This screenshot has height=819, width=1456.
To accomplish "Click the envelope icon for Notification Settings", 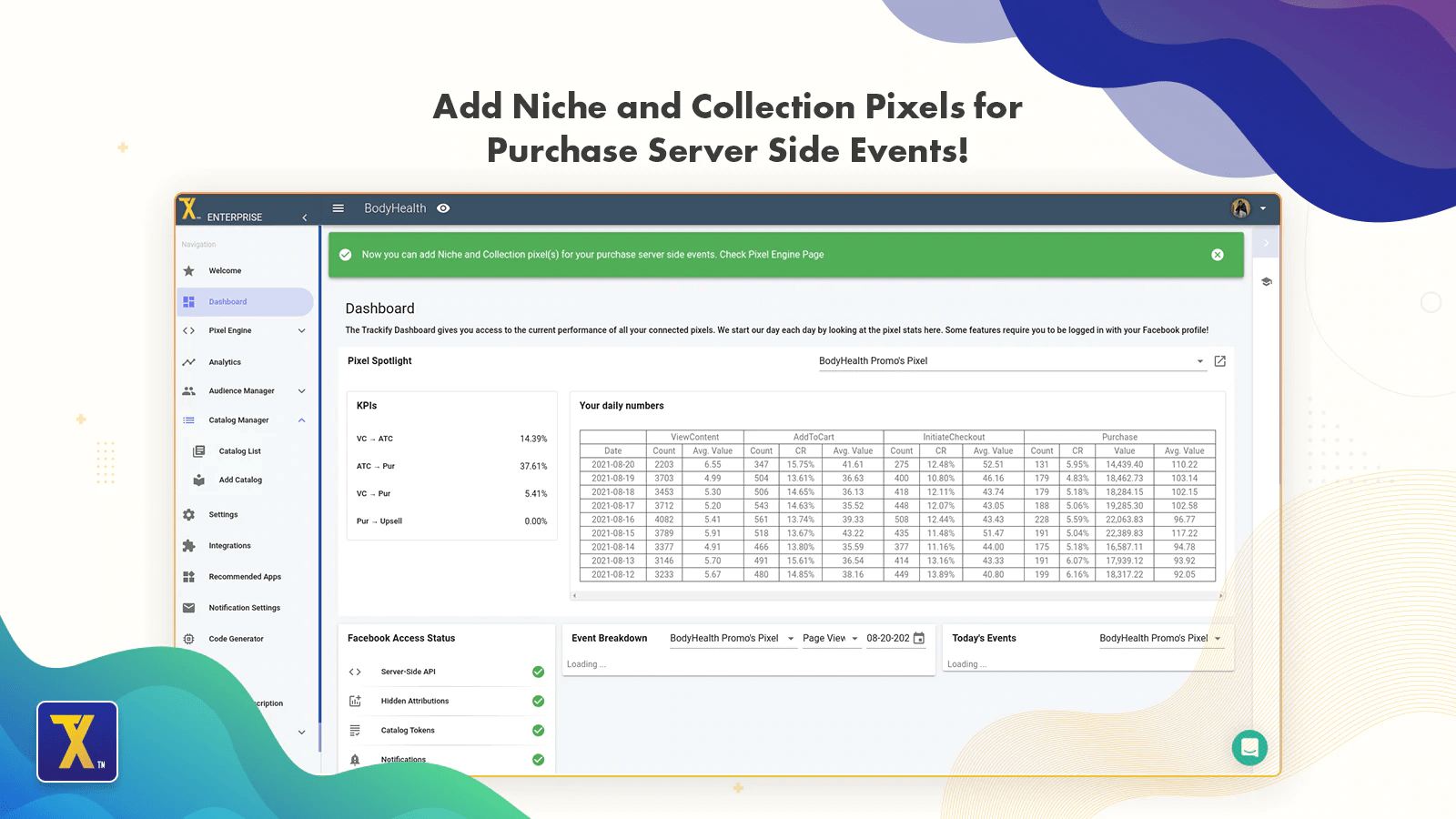I will click(x=188, y=608).
